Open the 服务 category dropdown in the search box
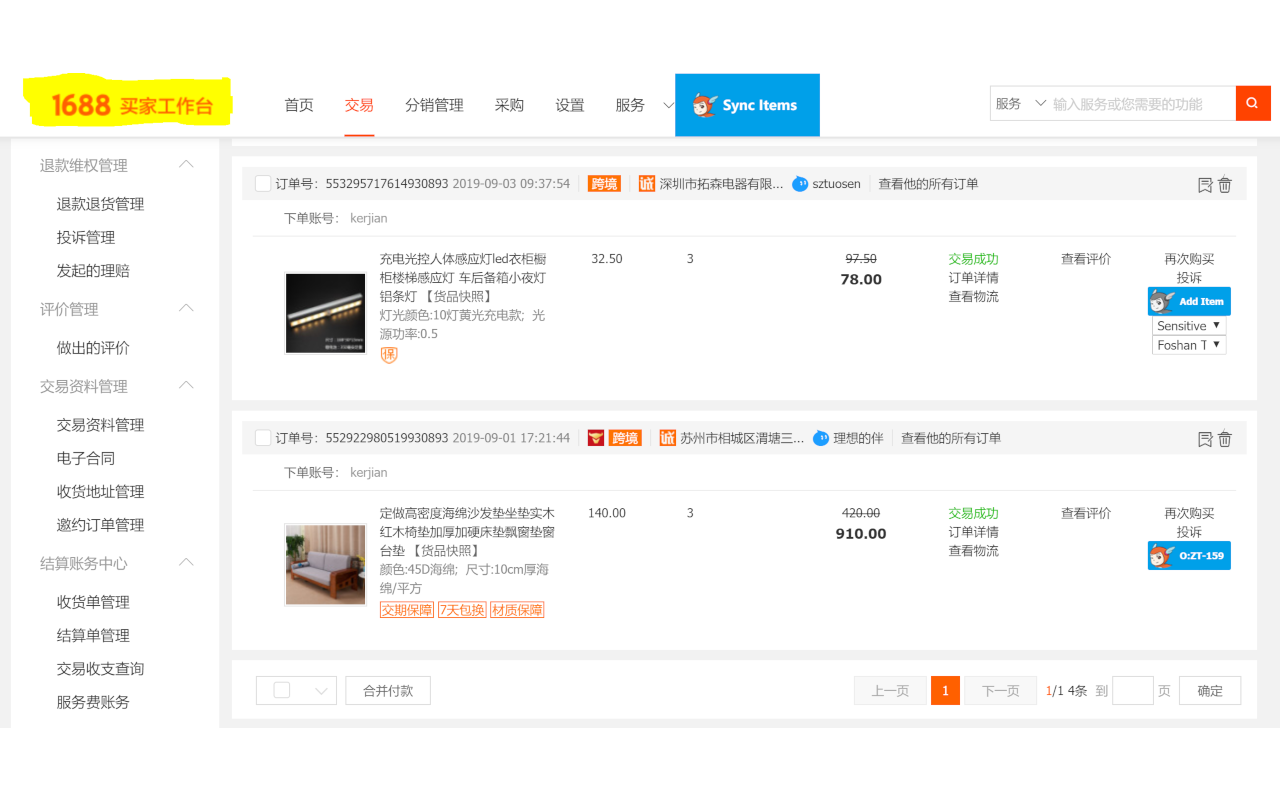 coord(1020,104)
